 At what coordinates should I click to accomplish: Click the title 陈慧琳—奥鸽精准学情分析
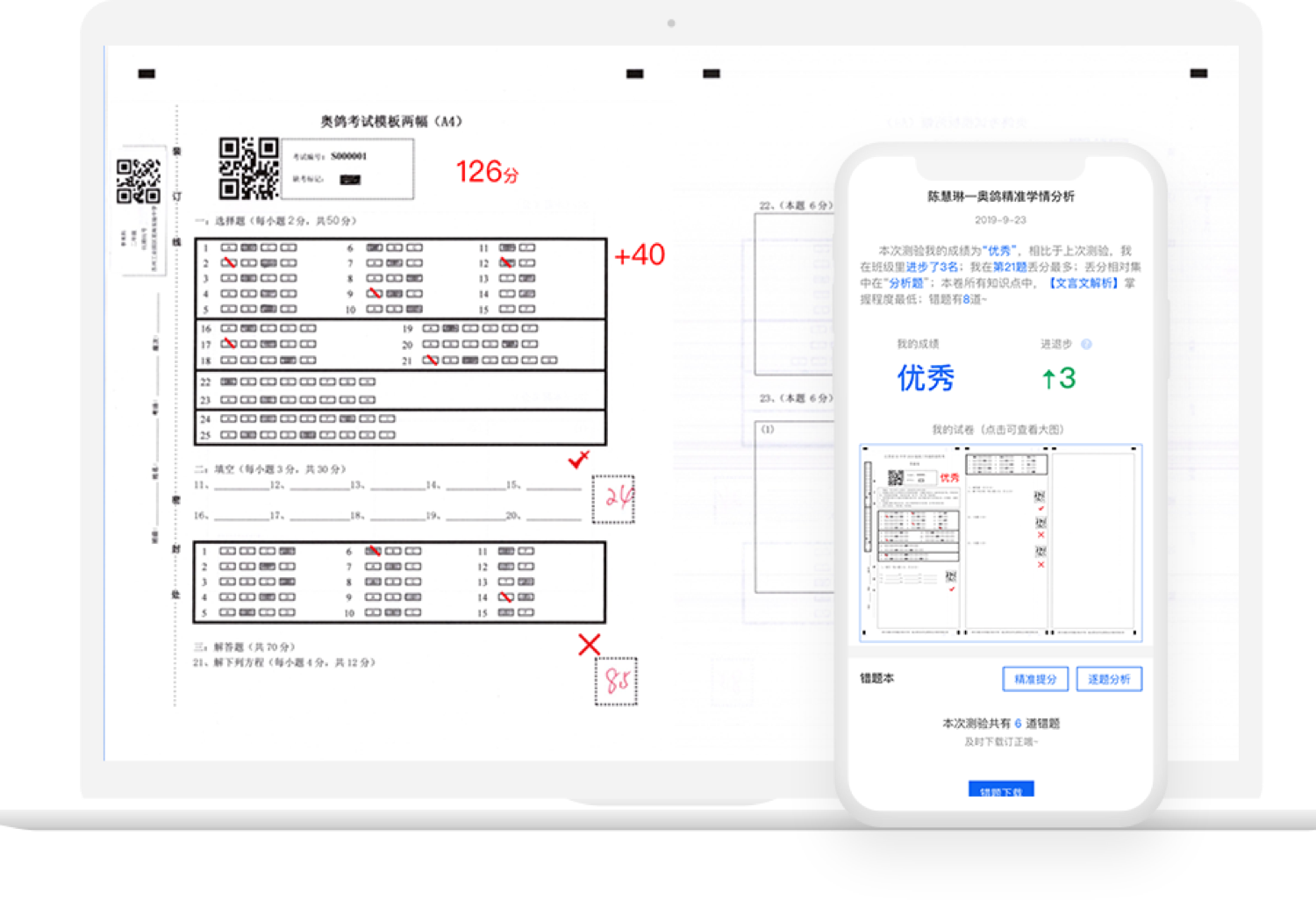1001,196
